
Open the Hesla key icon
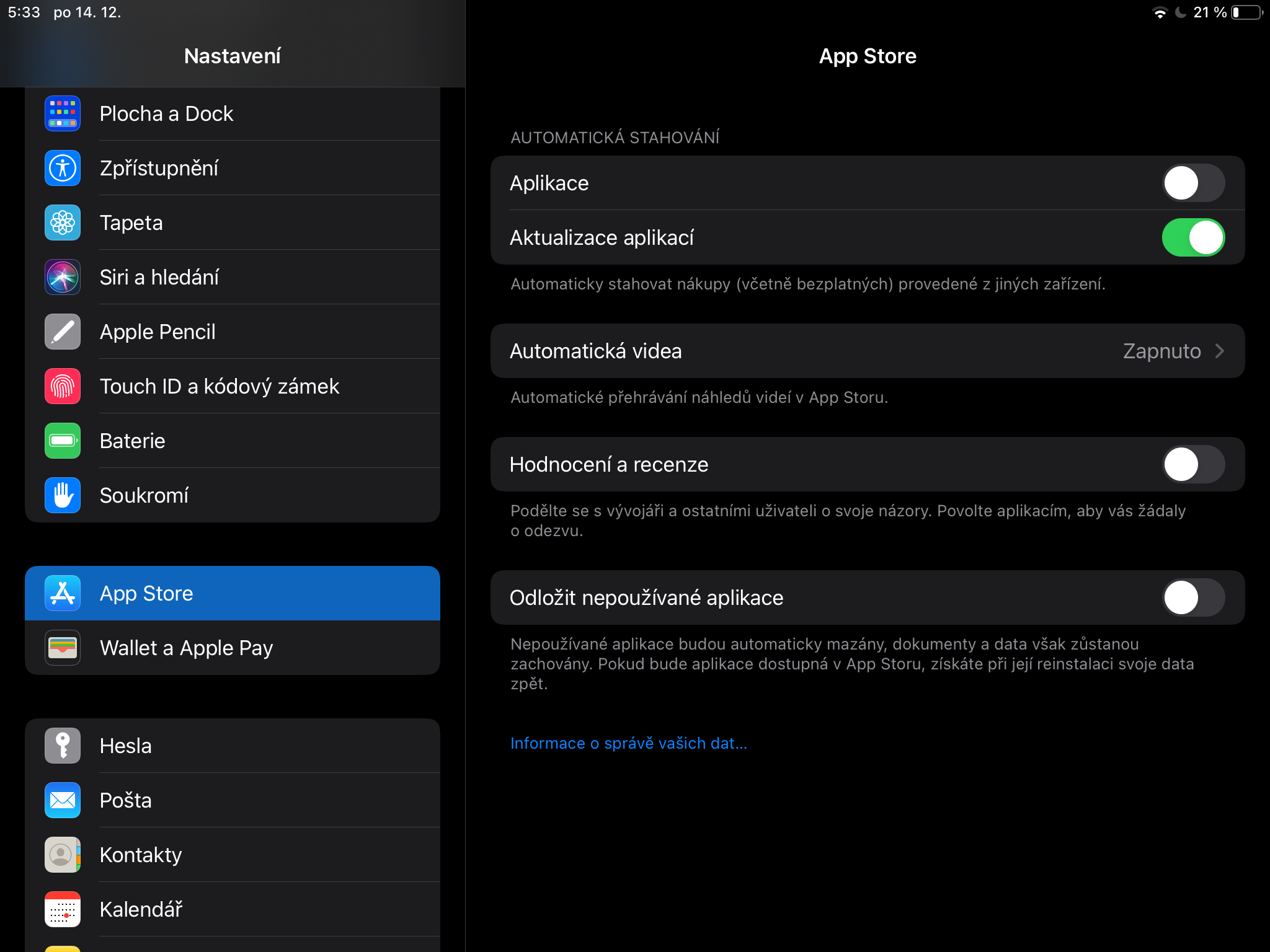63,746
